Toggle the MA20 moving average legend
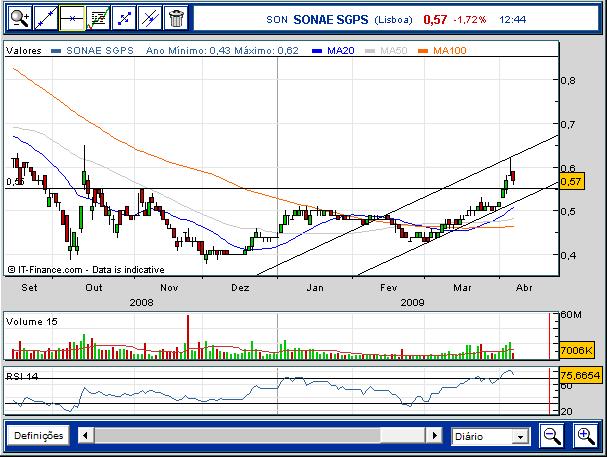Screen dimensions: 607x457 pos(333,51)
